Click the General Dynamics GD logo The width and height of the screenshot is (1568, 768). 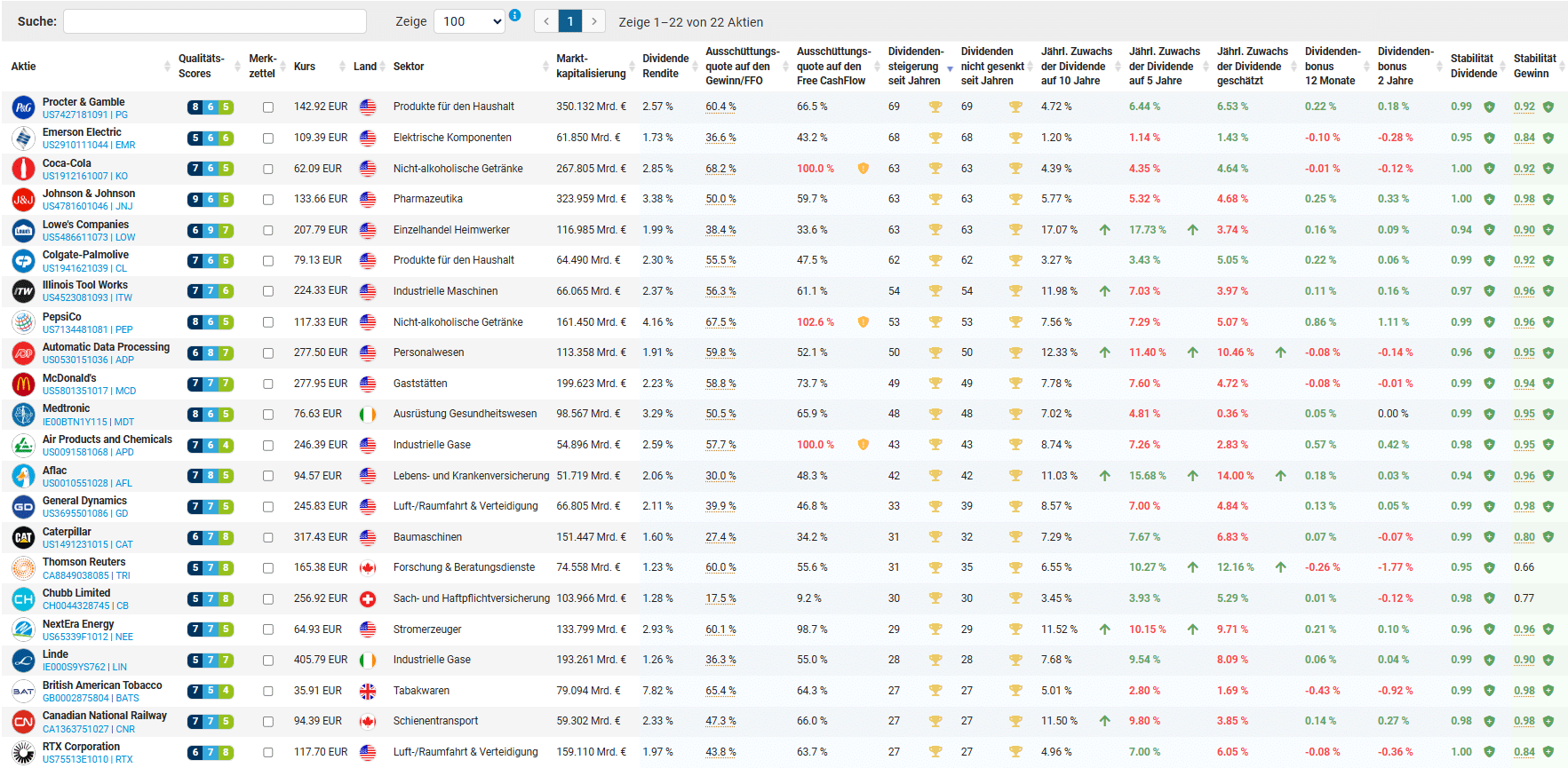pyautogui.click(x=23, y=507)
